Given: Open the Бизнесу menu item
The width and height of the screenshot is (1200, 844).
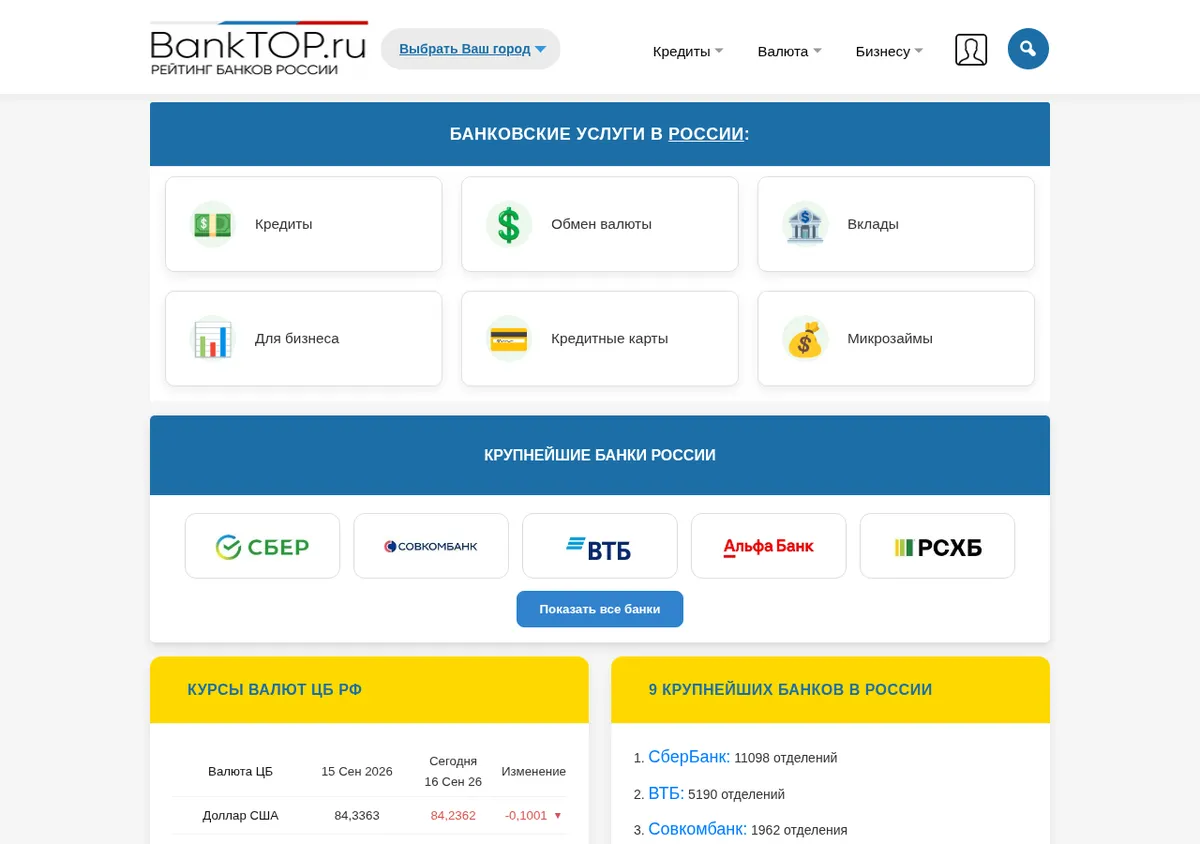Looking at the screenshot, I should pos(889,51).
